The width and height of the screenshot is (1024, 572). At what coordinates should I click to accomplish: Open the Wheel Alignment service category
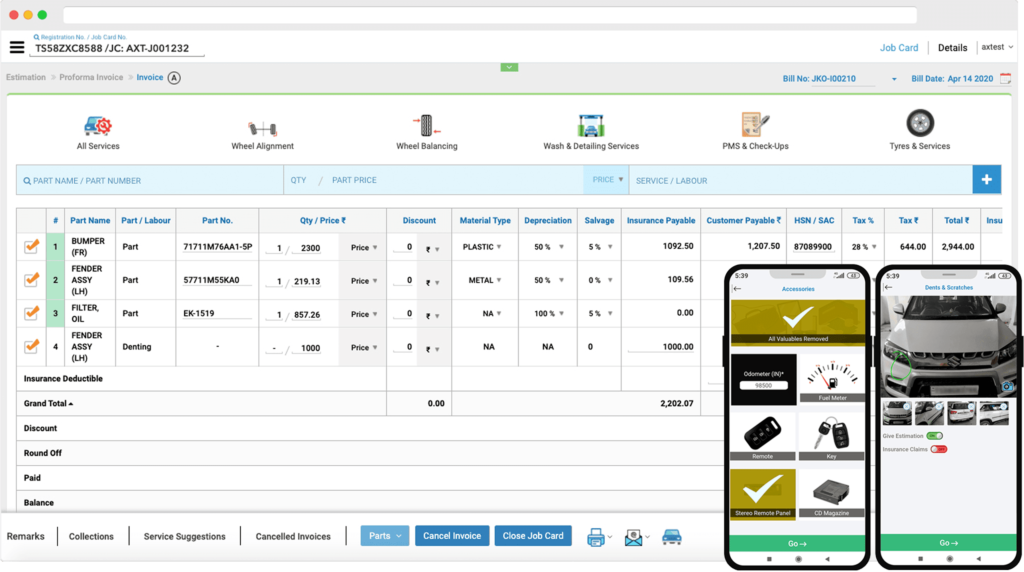[263, 128]
